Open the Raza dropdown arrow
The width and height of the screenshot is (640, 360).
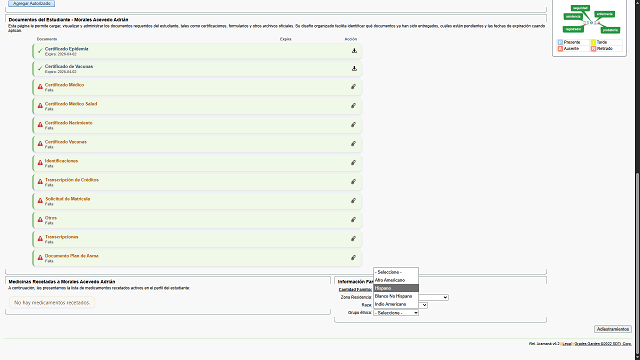[424, 305]
